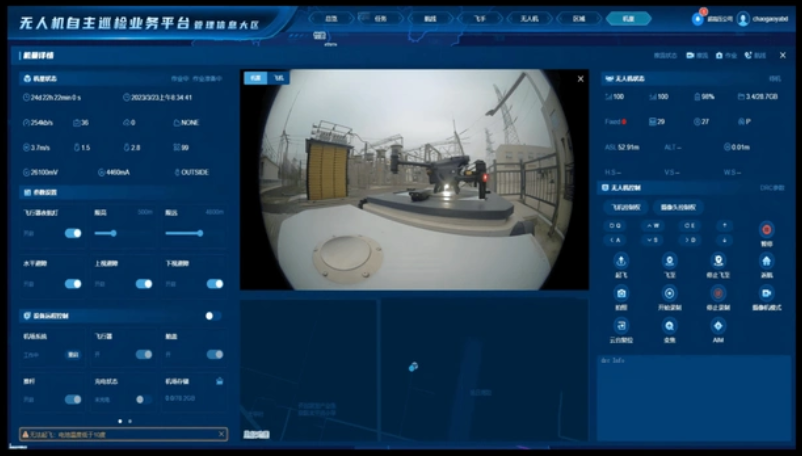The image size is (802, 456).
Task: Click the red pause (暂停) icon
Action: pyautogui.click(x=767, y=230)
